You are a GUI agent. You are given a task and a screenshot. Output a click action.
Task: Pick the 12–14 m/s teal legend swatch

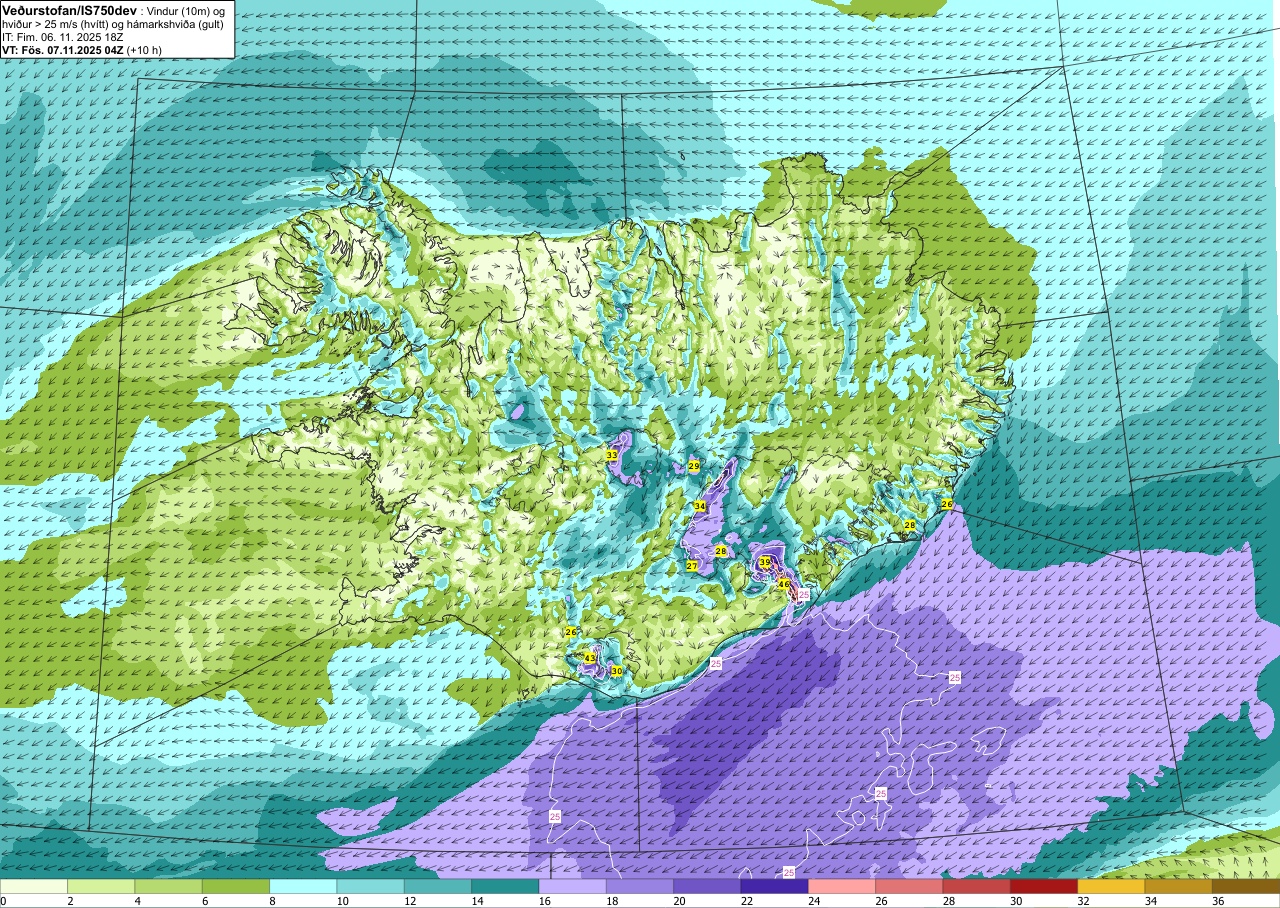(x=438, y=886)
